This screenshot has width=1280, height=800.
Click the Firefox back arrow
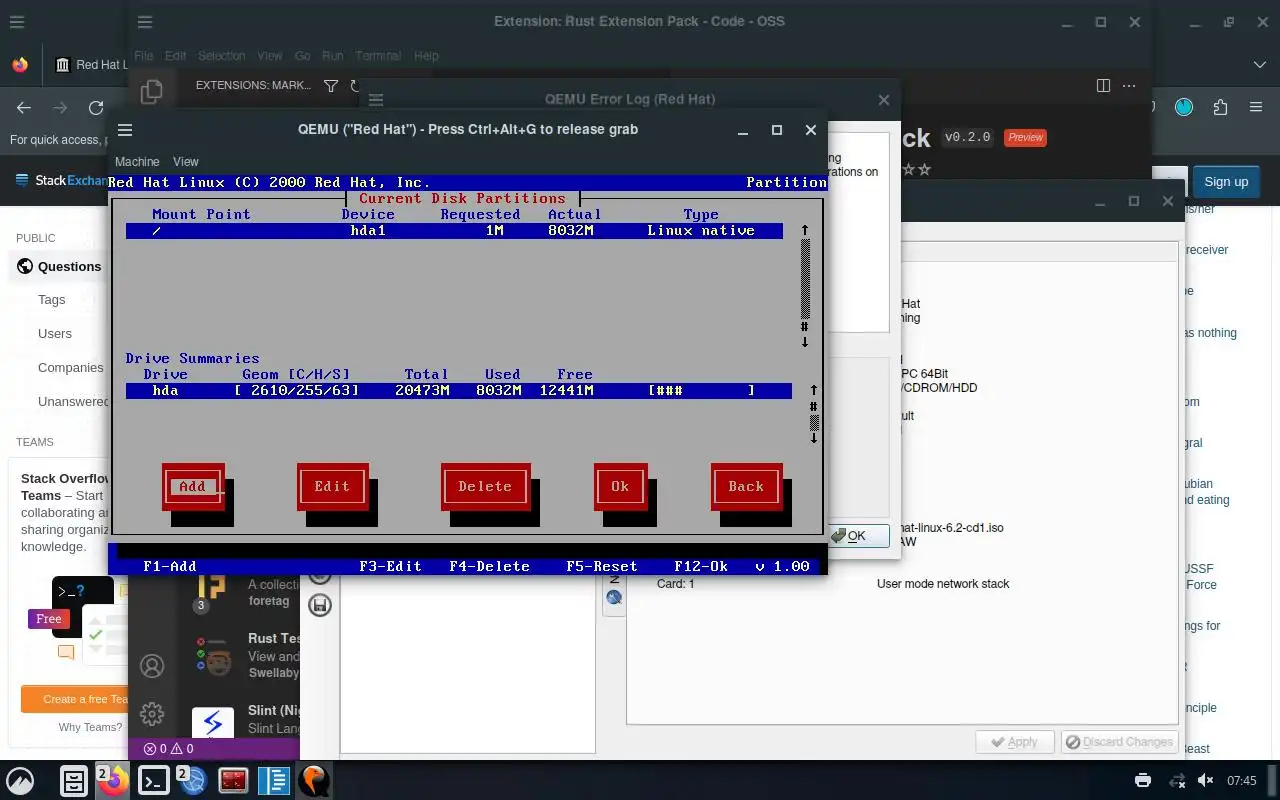(x=24, y=108)
